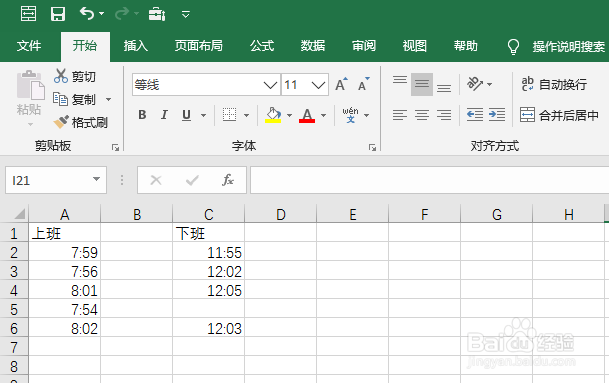The image size is (609, 383).
Task: Click the 操作说明搜索 lightbulb search box
Action: (x=557, y=47)
